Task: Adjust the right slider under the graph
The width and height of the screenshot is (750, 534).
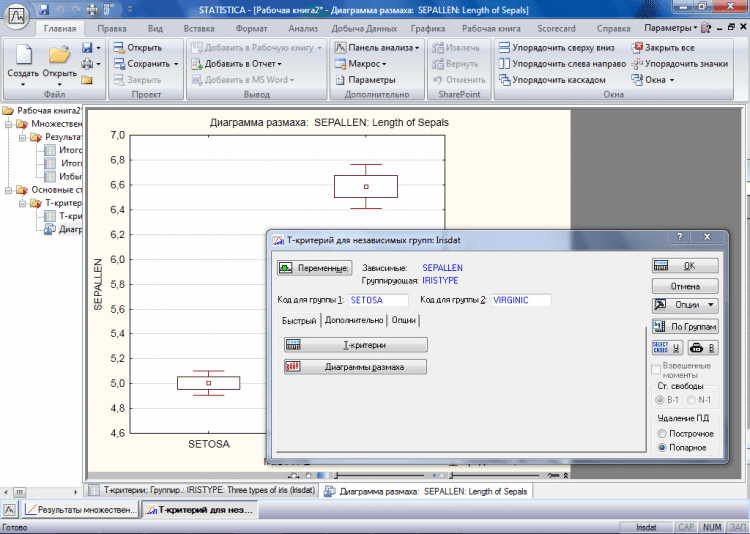Action: click(495, 476)
